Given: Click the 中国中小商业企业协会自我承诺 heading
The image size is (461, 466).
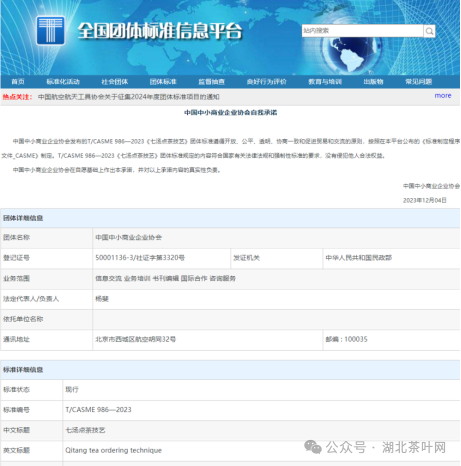Looking at the screenshot, I should [x=230, y=113].
